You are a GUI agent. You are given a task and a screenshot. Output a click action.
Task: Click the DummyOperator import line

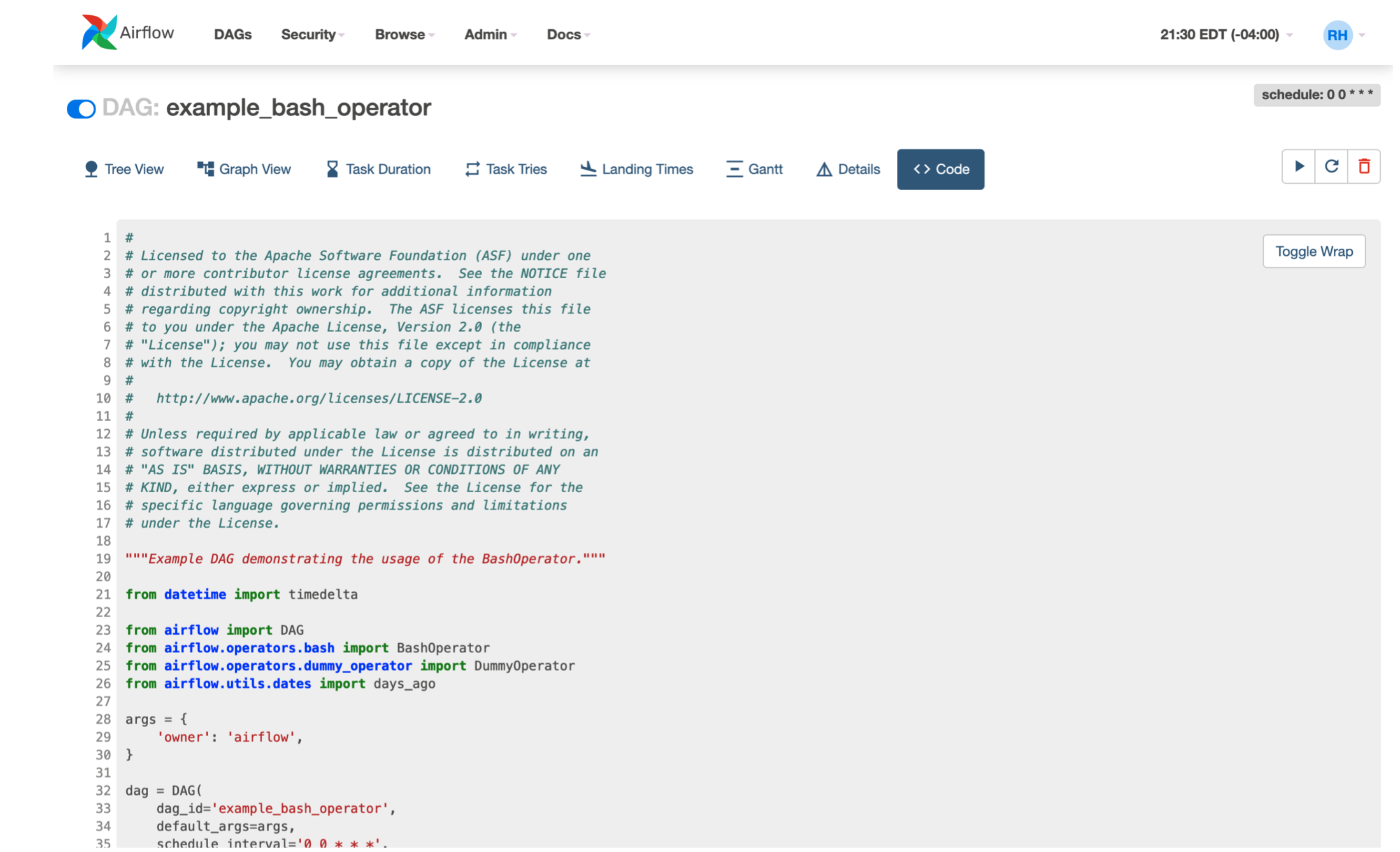click(350, 666)
